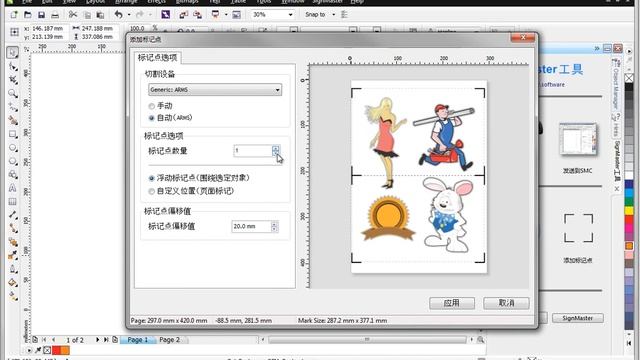Expand the docker panel double-chevron arrows
The height and width of the screenshot is (360, 640).
[x=597, y=49]
